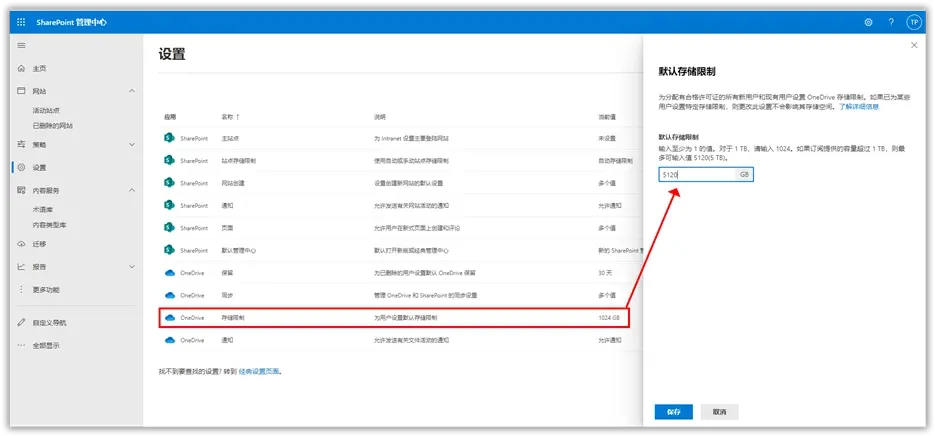Viewport: 935px width, 436px height.
Task: Click the SharePoint icon in 主站点 row
Action: 169,138
